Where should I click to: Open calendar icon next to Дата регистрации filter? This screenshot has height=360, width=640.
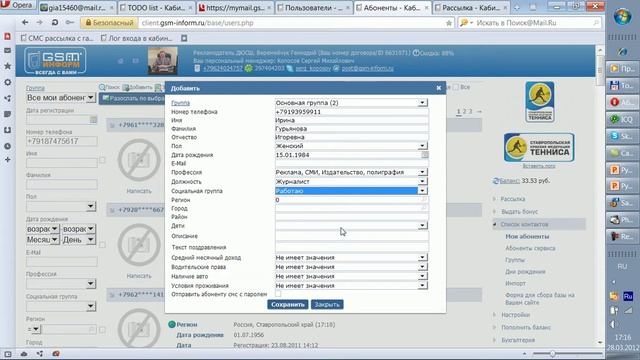[x=93, y=120]
